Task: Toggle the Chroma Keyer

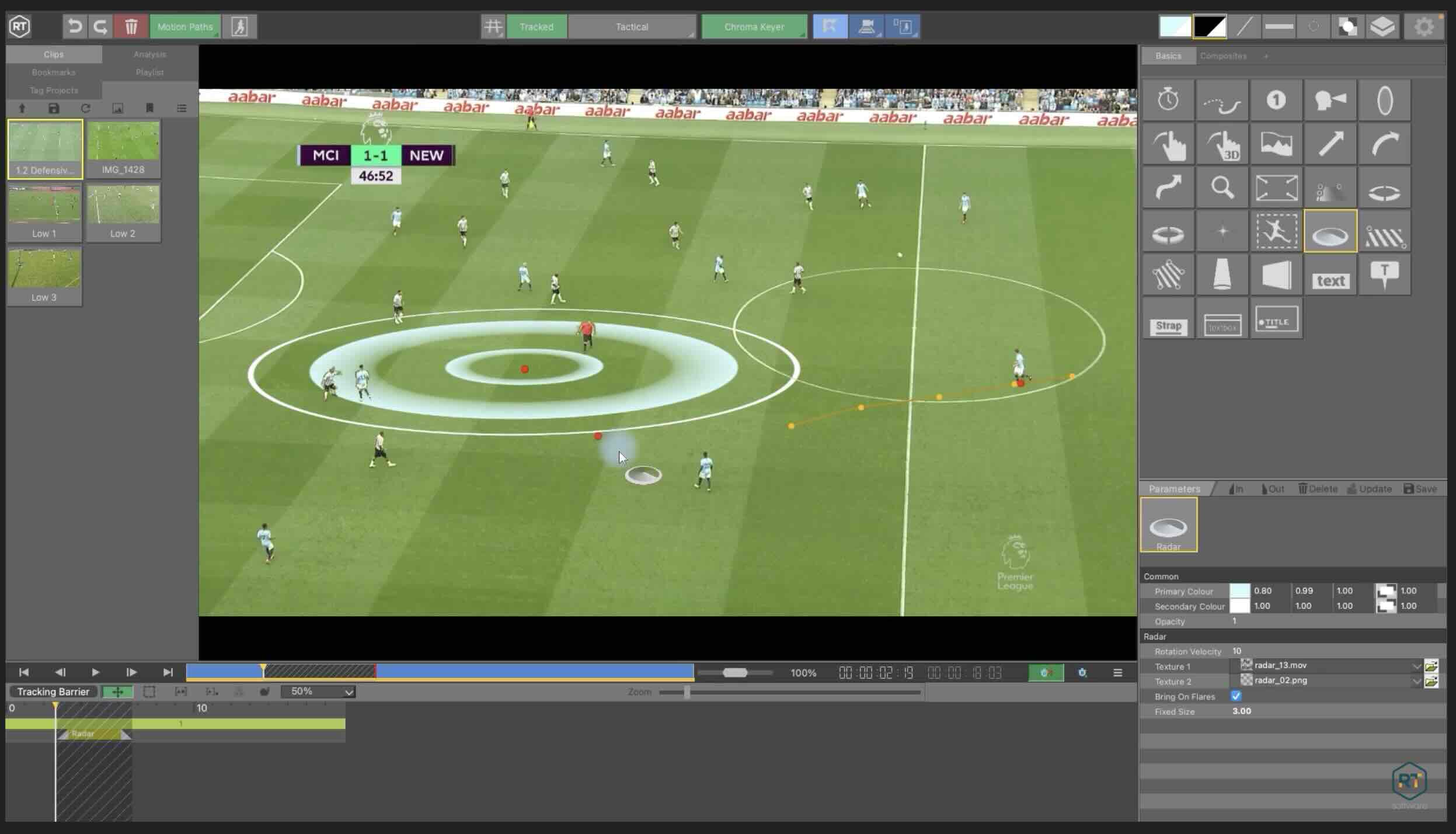Action: click(x=754, y=26)
